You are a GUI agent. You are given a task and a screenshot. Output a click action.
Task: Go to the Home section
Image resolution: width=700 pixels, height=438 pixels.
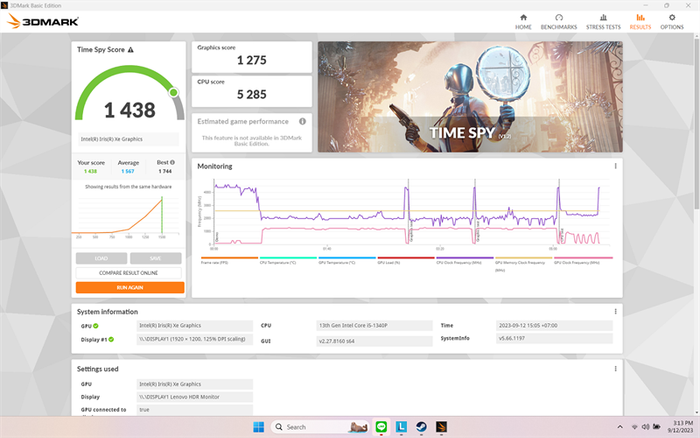[523, 21]
